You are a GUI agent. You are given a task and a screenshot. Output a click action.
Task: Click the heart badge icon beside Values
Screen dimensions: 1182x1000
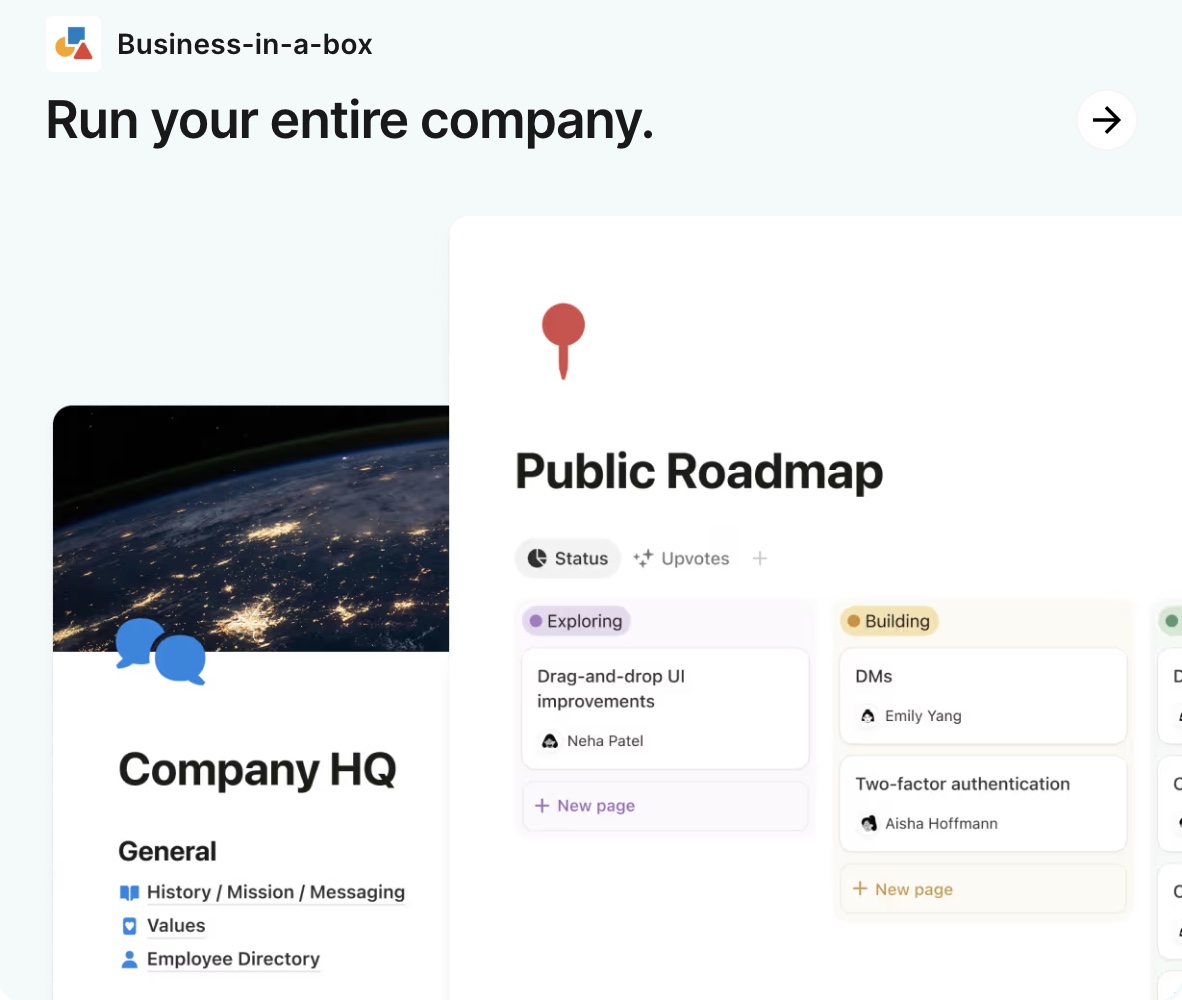[130, 926]
